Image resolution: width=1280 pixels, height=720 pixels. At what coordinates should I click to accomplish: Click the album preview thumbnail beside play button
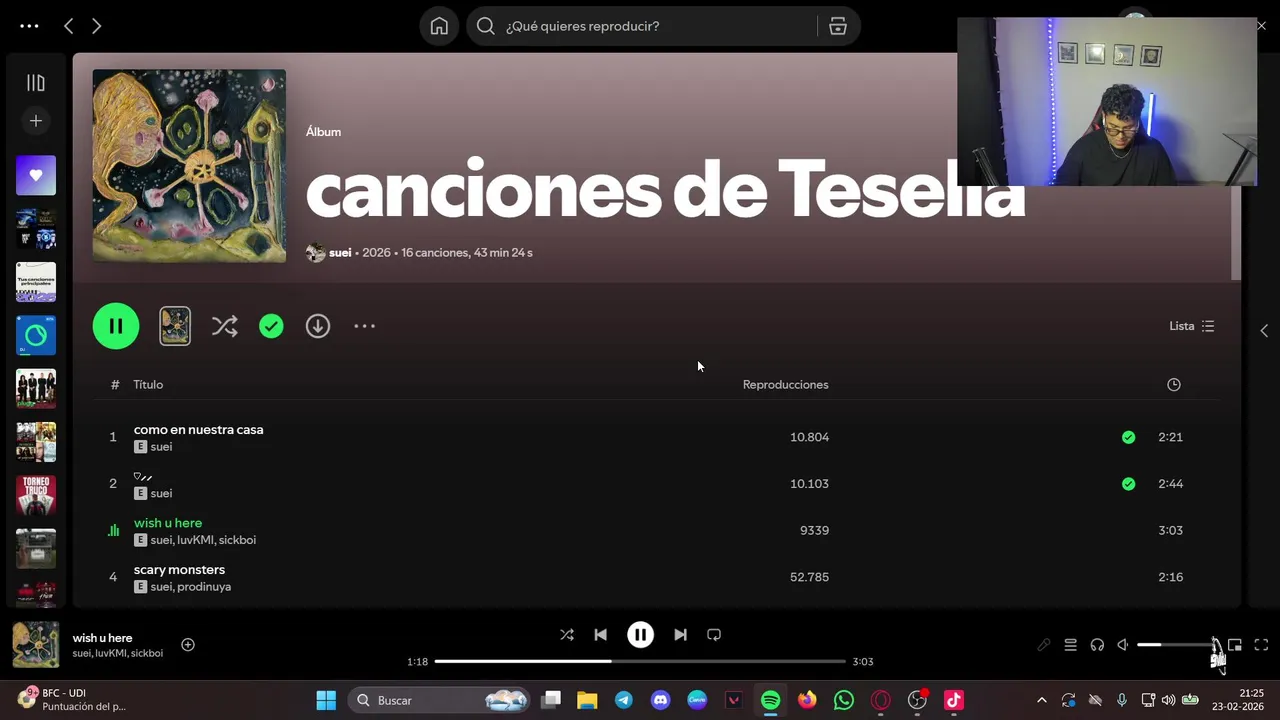pyautogui.click(x=175, y=326)
